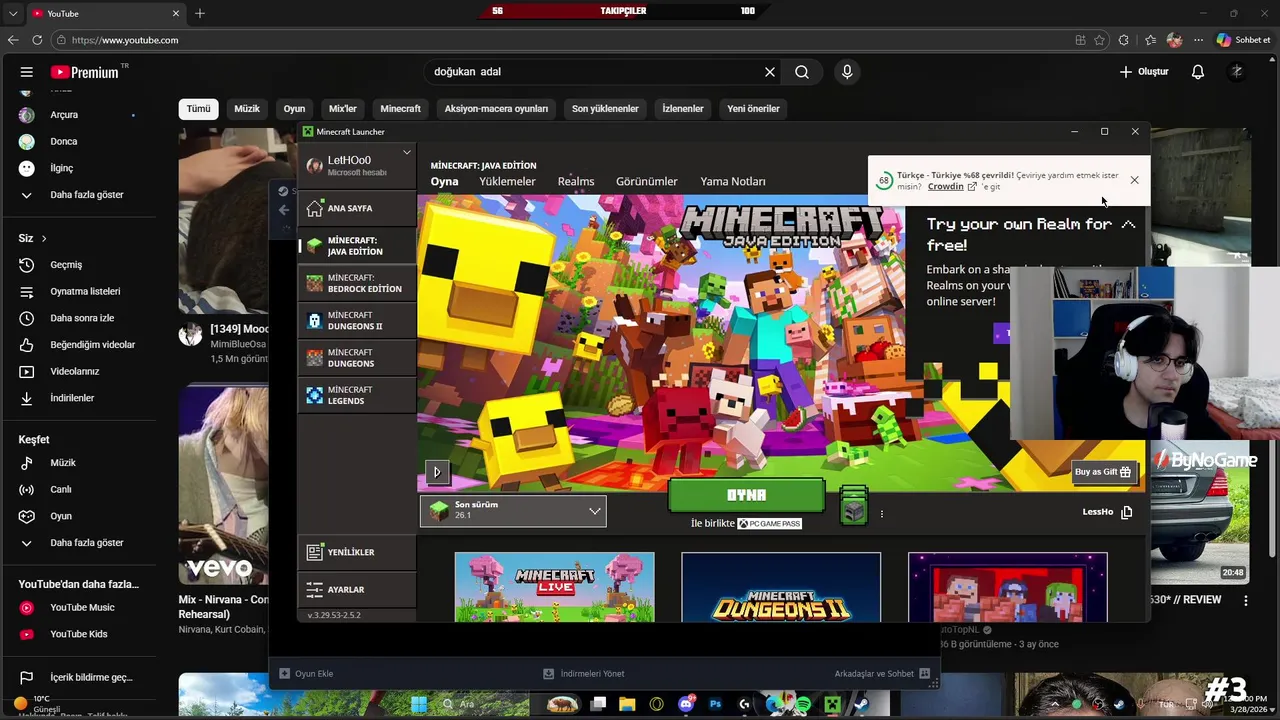The height and width of the screenshot is (720, 1280).
Task: Select the Son yüklenenler filter chip
Action: pyautogui.click(x=605, y=109)
